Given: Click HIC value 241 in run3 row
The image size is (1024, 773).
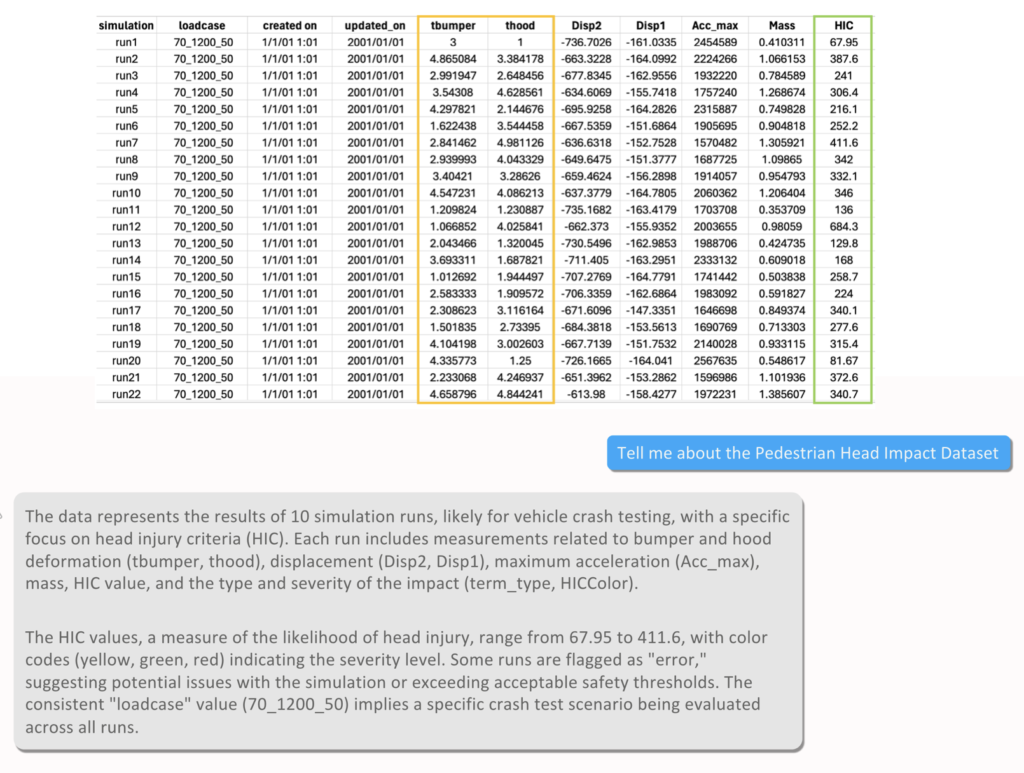Looking at the screenshot, I should (843, 76).
